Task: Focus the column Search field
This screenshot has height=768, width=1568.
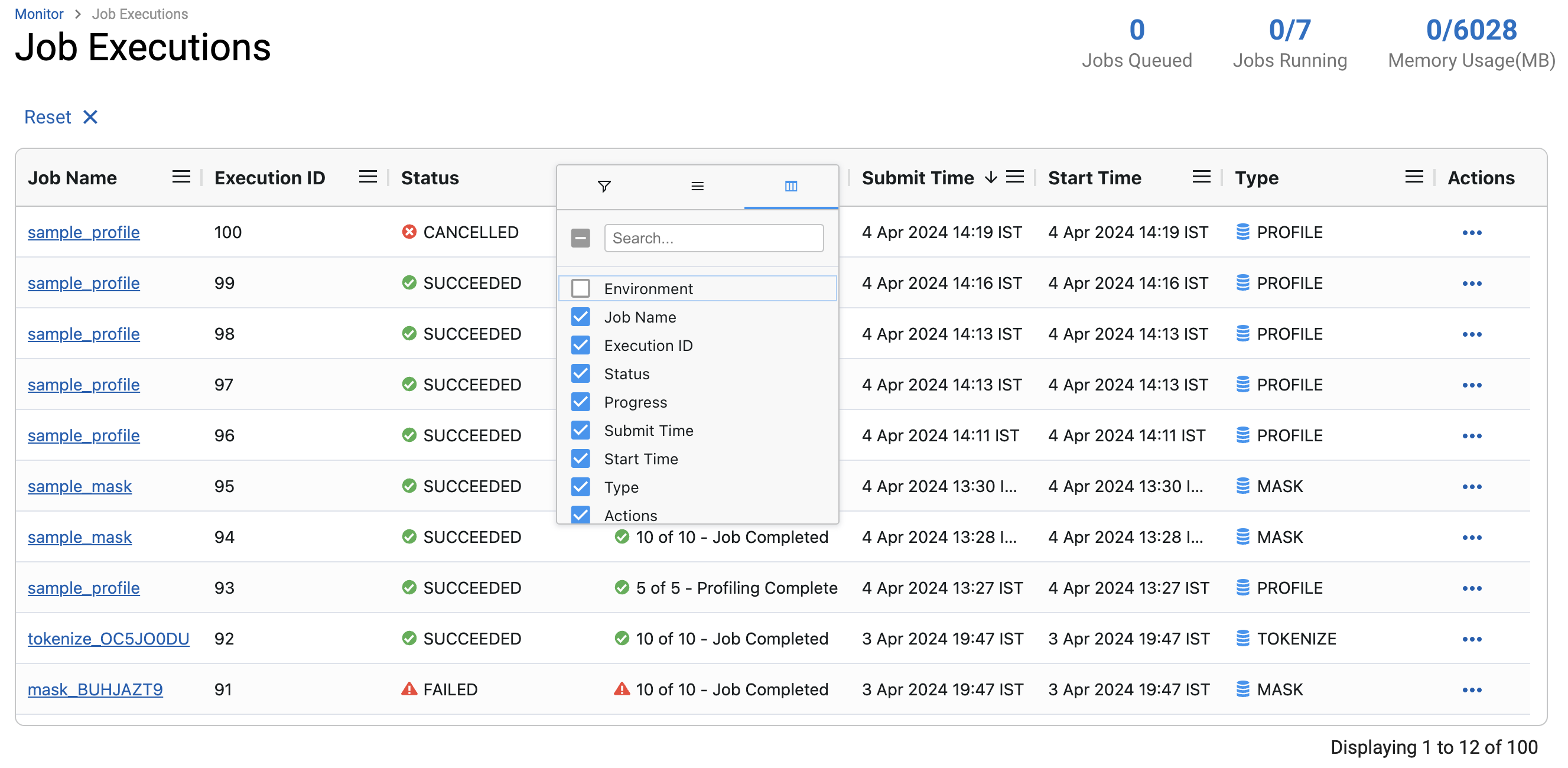Action: [x=713, y=238]
